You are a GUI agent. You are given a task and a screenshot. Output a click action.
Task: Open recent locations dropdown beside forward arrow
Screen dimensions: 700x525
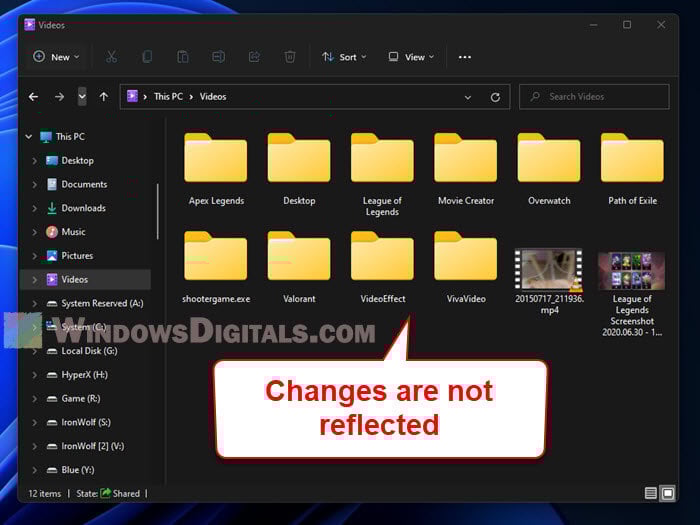82,96
